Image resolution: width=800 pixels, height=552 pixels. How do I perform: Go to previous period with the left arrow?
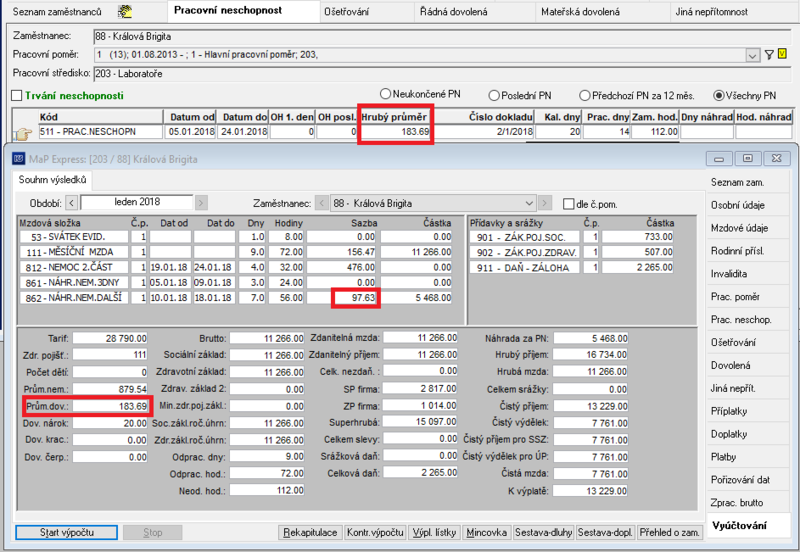coord(71,203)
